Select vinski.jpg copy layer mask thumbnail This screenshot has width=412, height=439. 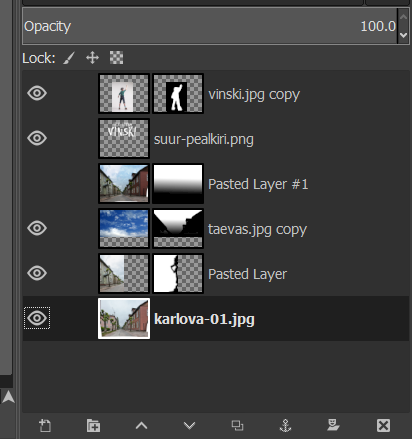[x=178, y=93]
